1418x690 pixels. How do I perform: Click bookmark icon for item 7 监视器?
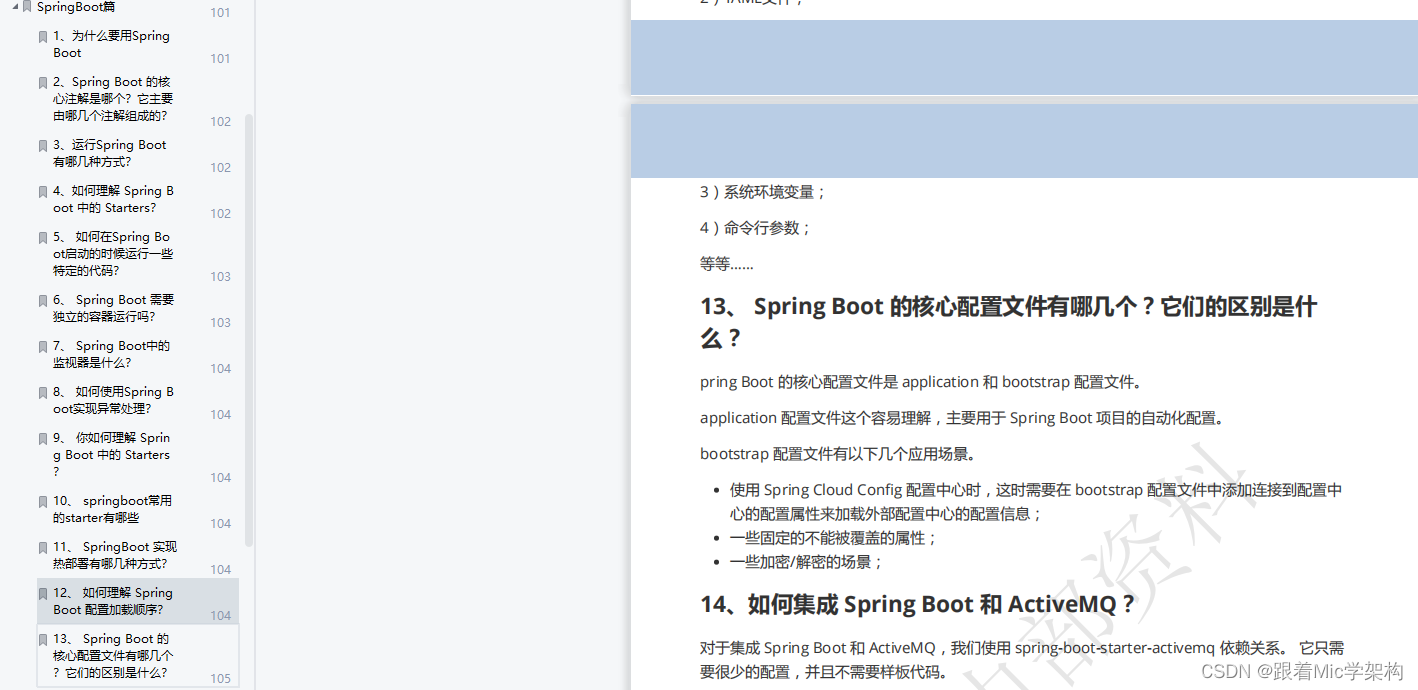43,347
